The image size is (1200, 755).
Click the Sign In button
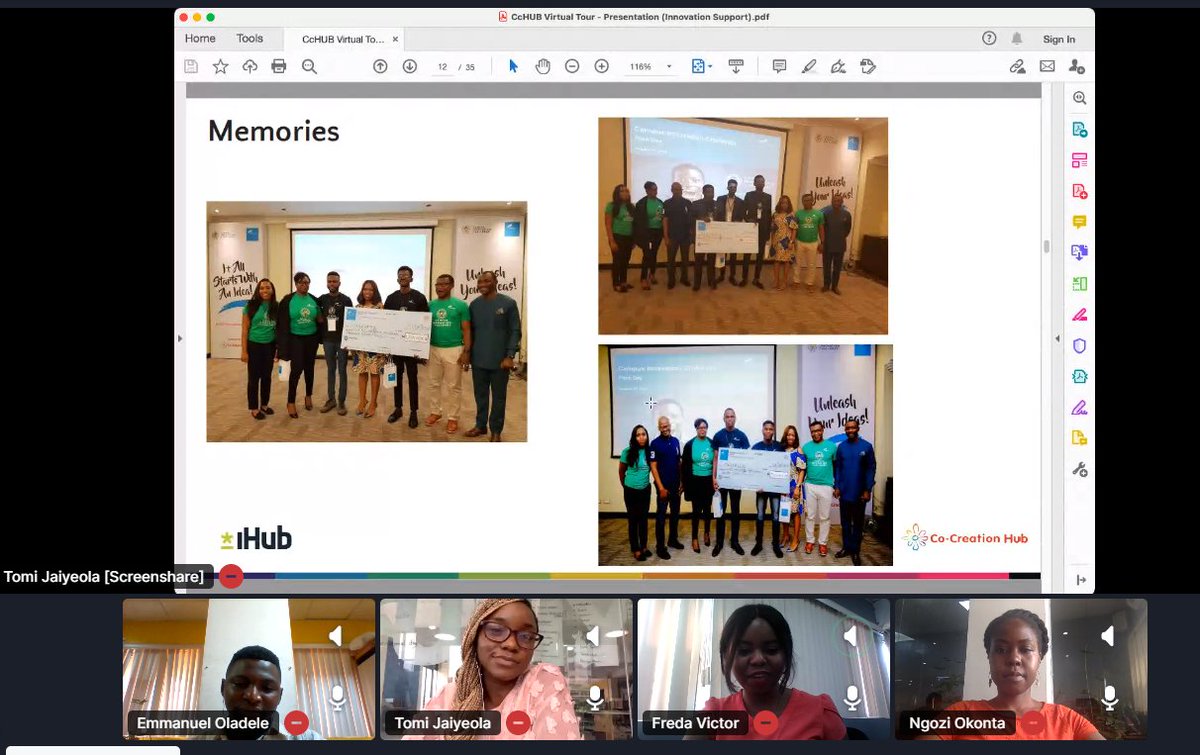tap(1059, 39)
